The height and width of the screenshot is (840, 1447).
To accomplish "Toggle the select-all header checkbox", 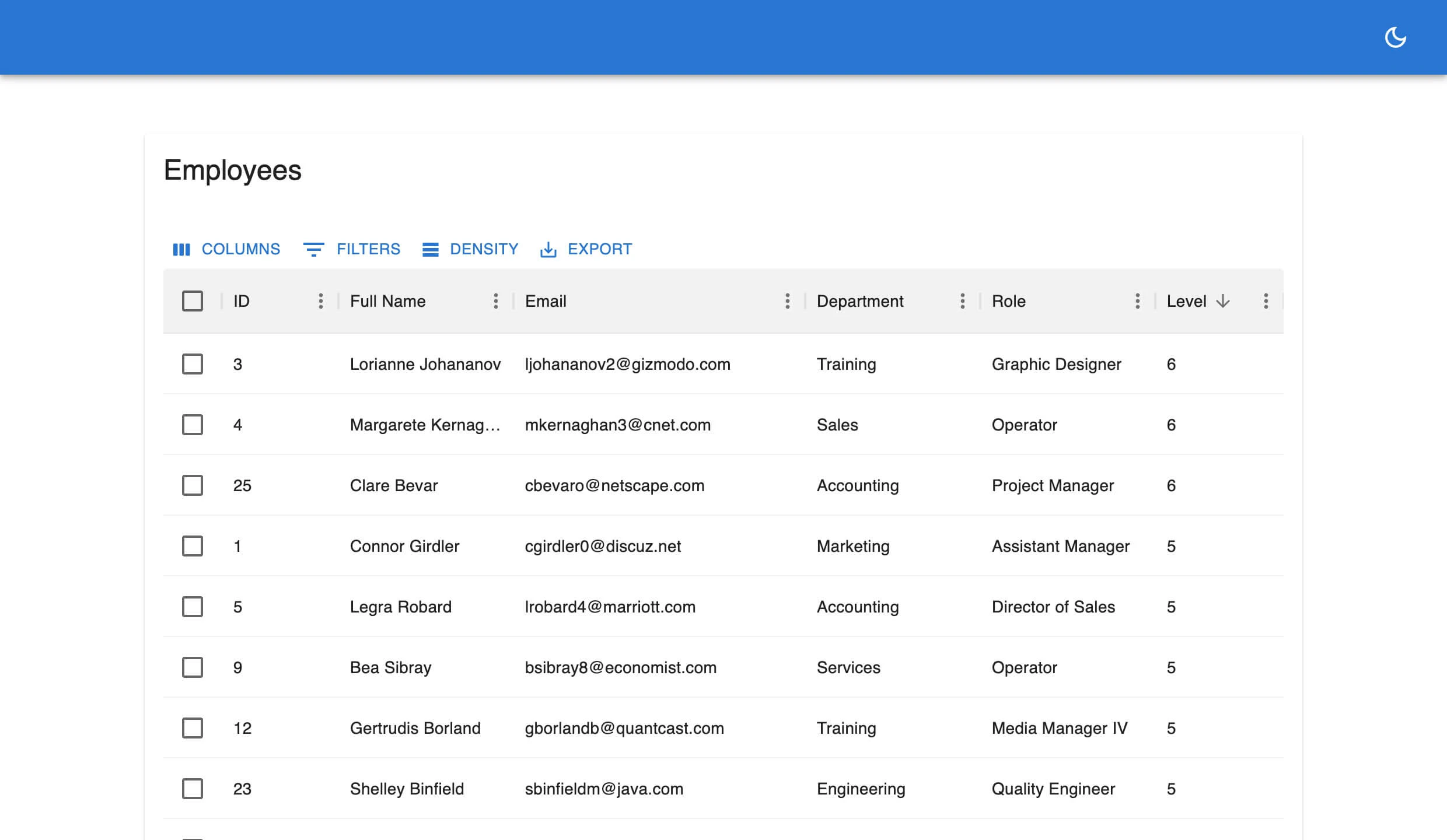I will (193, 301).
